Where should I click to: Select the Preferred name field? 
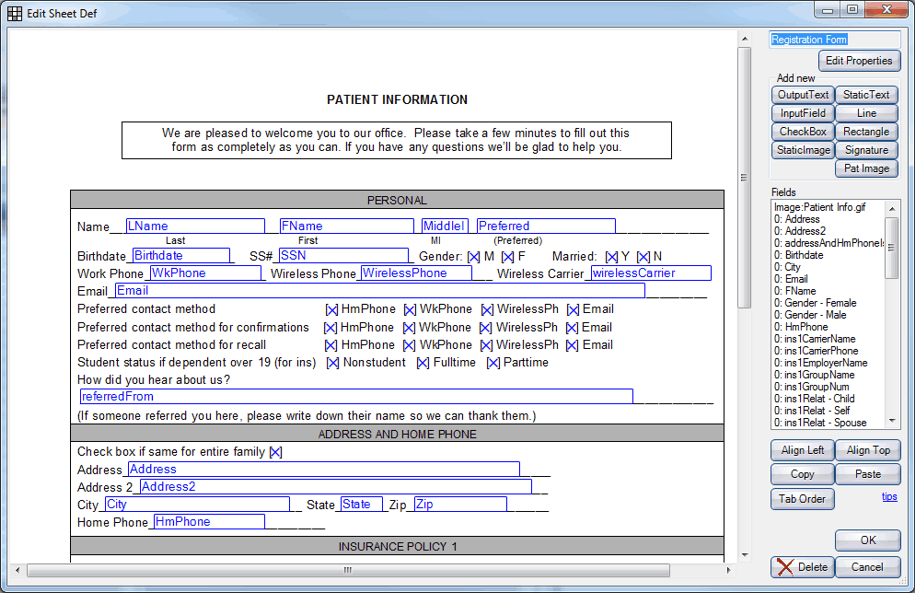pyautogui.click(x=546, y=226)
